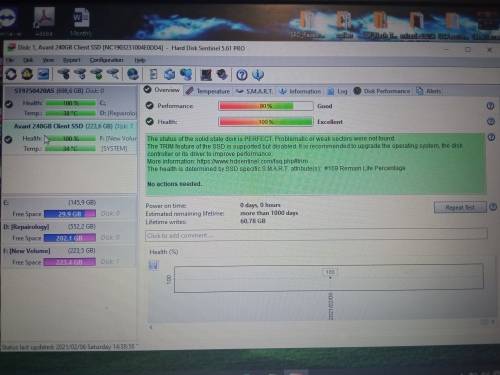Switch to the Overview tab

[162, 90]
